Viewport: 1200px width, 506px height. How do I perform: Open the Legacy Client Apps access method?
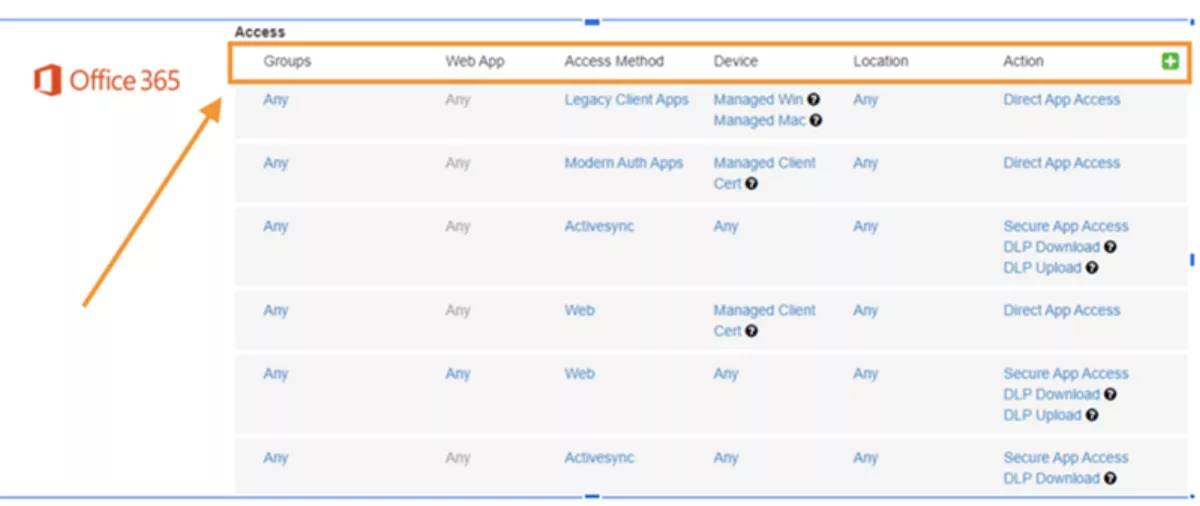click(x=626, y=100)
